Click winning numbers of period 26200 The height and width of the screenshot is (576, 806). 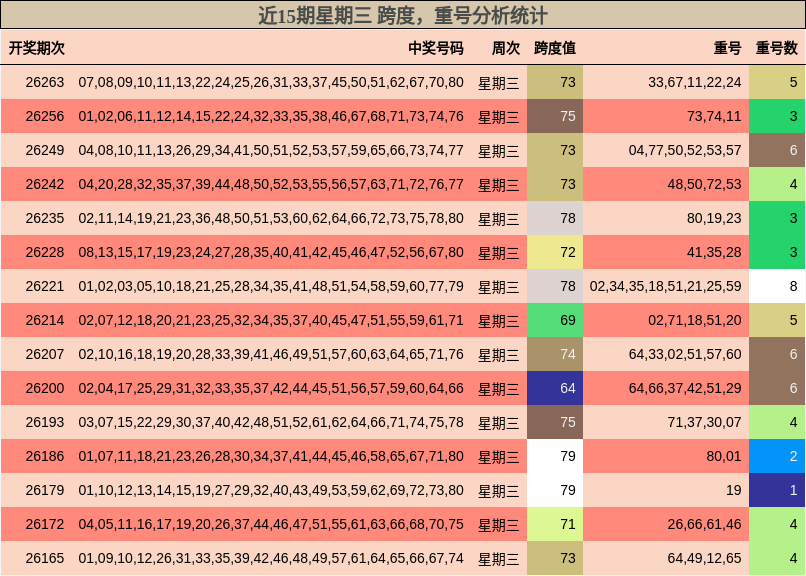(271, 388)
